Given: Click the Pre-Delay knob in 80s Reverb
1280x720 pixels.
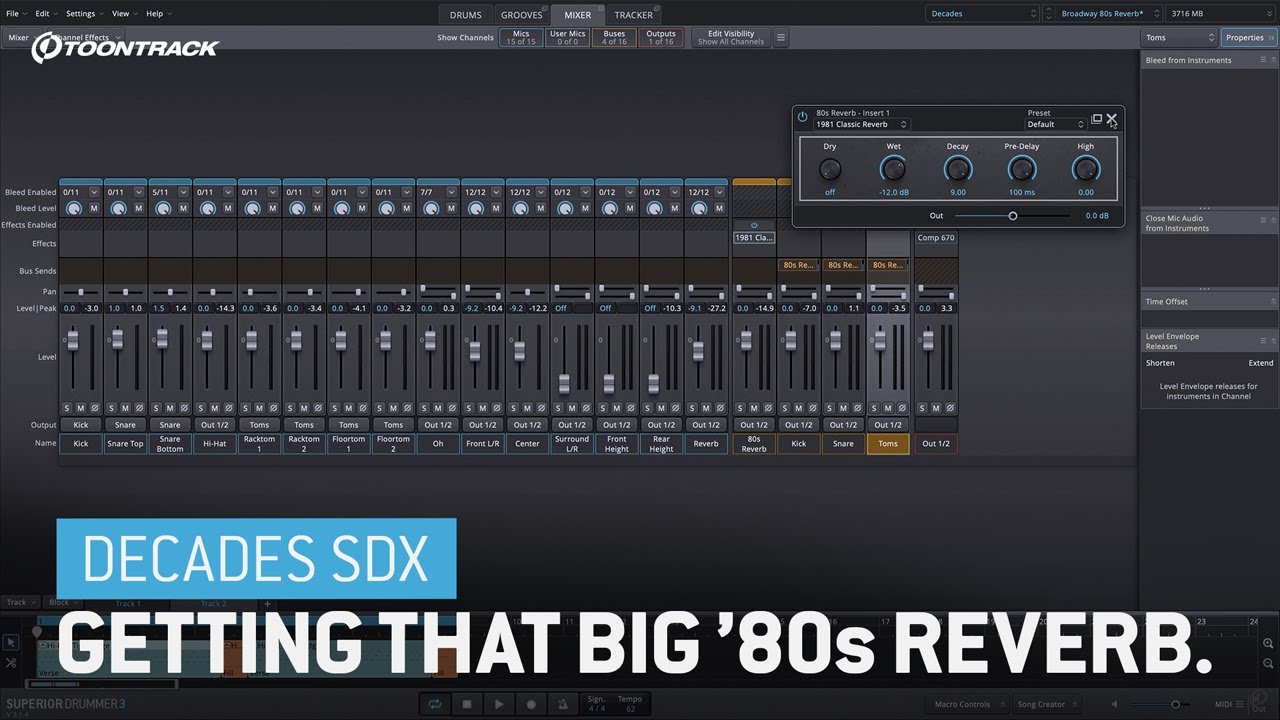Looking at the screenshot, I should click(1022, 169).
